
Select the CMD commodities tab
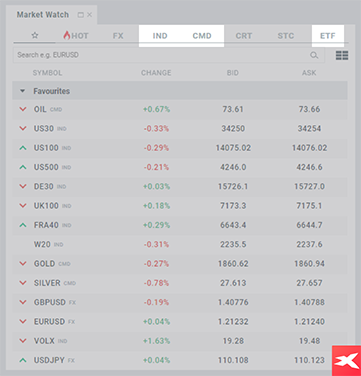202,36
